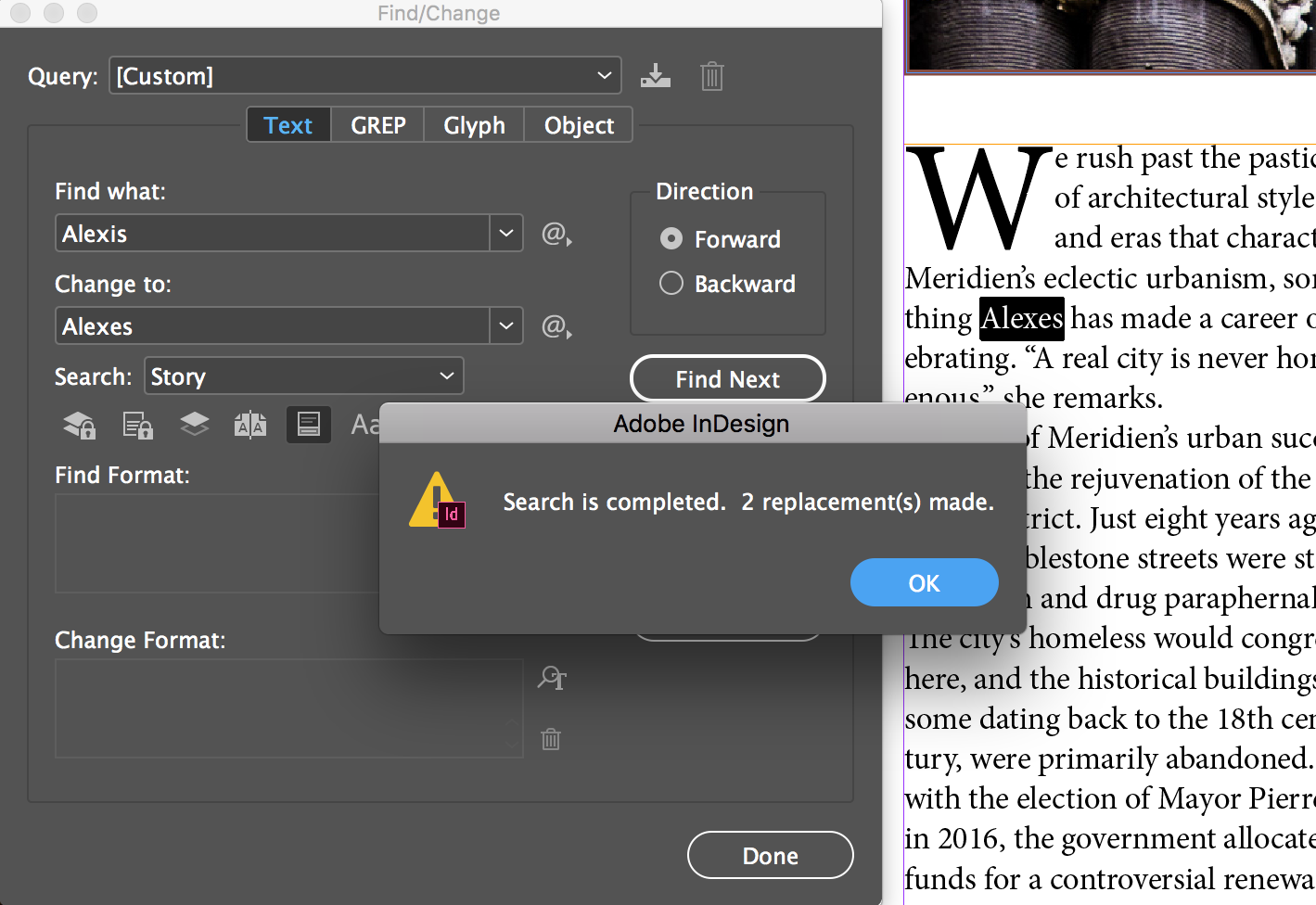The image size is (1316, 905).
Task: Expand the Query dropdown
Action: [x=365, y=75]
